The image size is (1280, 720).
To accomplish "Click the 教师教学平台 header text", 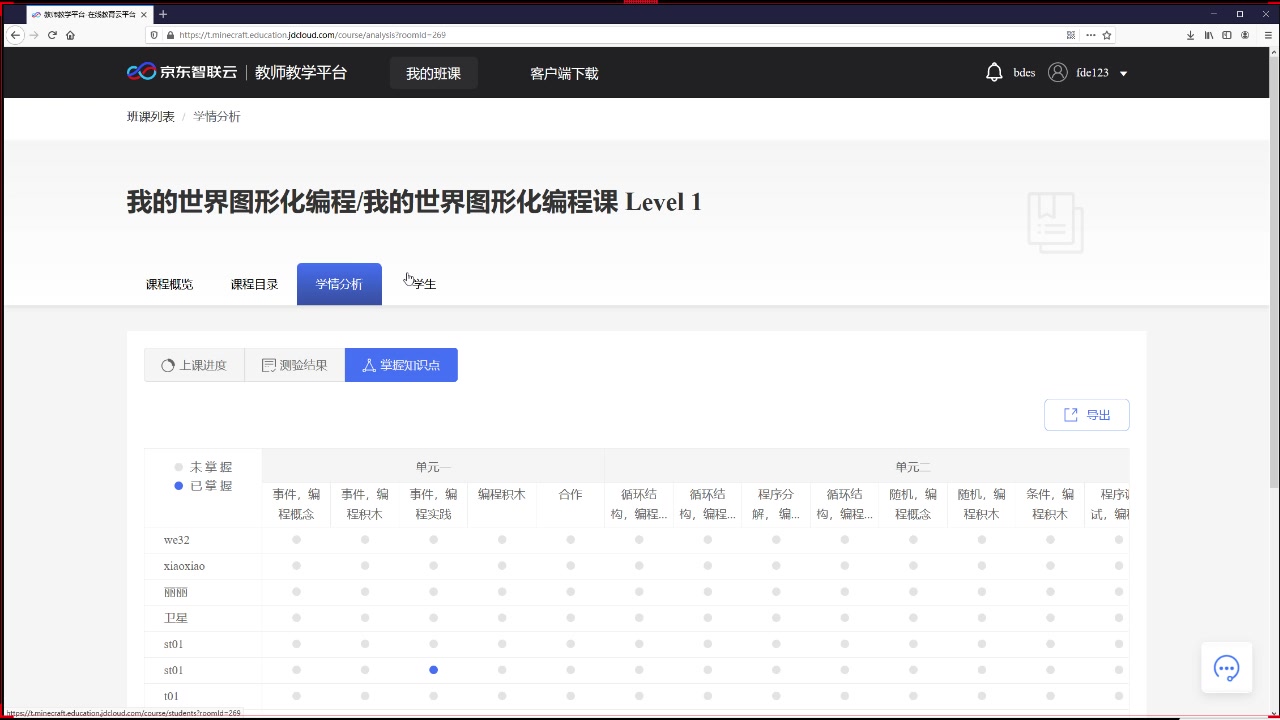I will 301,73.
